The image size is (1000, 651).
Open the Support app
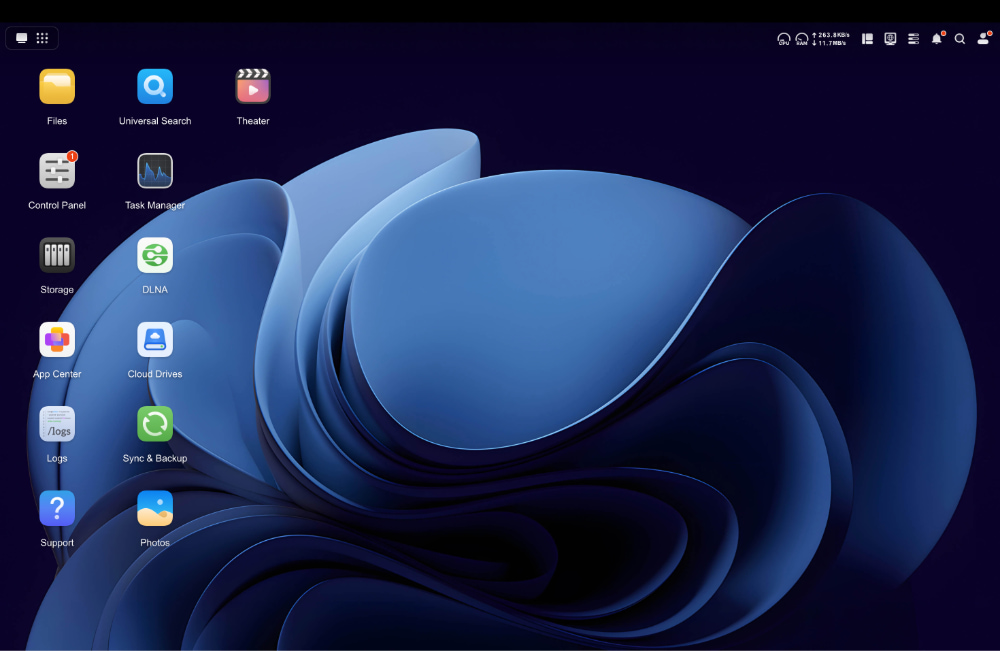pos(57,508)
